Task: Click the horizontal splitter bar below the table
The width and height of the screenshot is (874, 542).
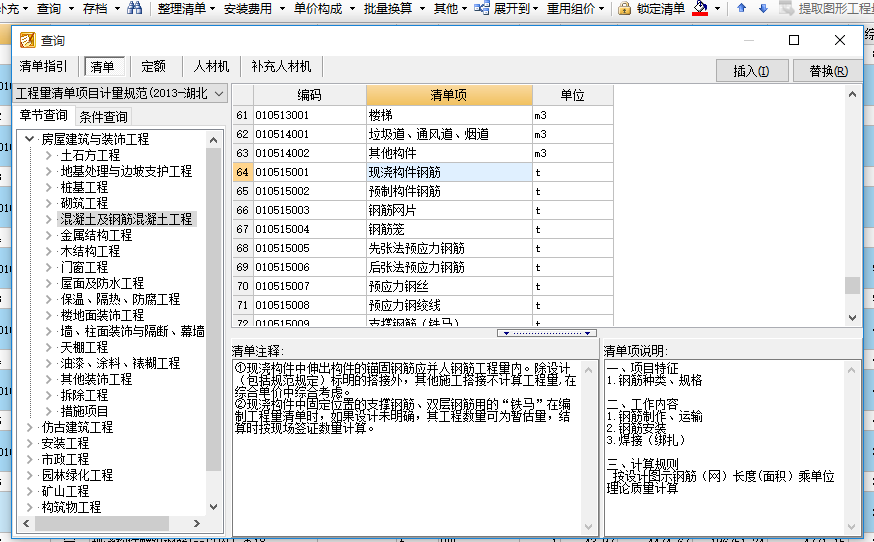Action: [x=547, y=333]
